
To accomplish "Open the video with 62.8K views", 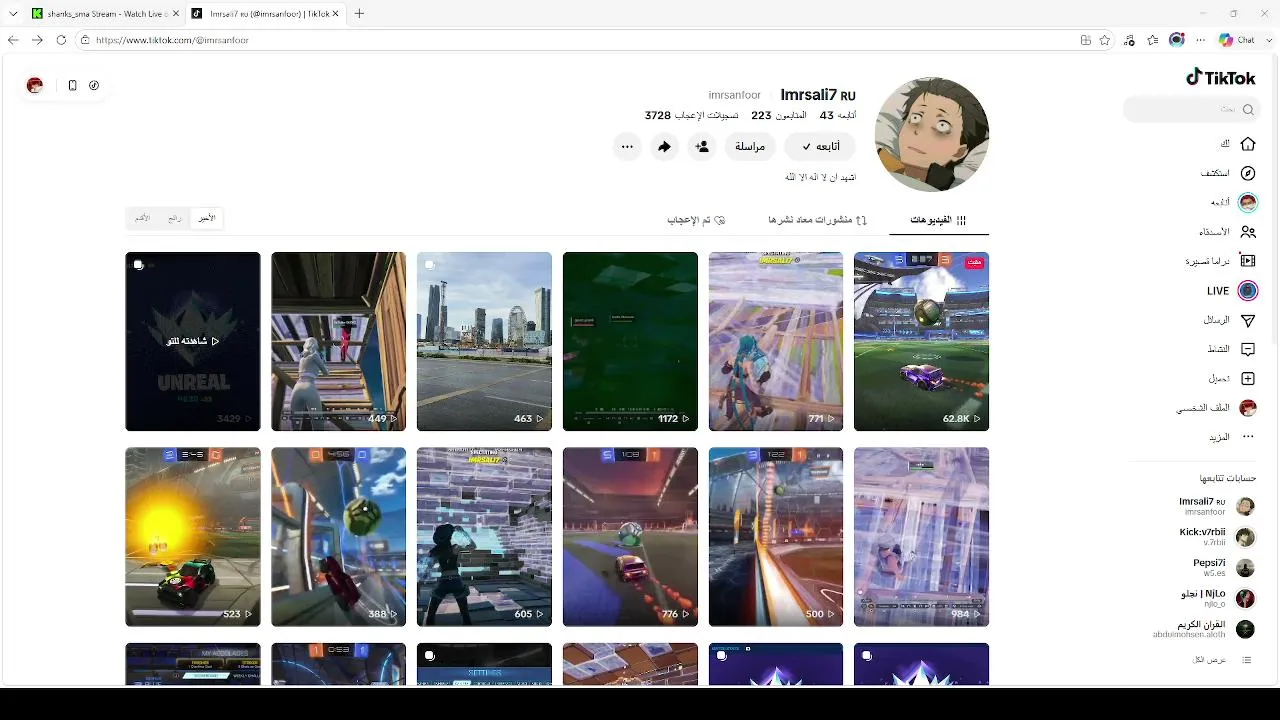I will pyautogui.click(x=921, y=342).
